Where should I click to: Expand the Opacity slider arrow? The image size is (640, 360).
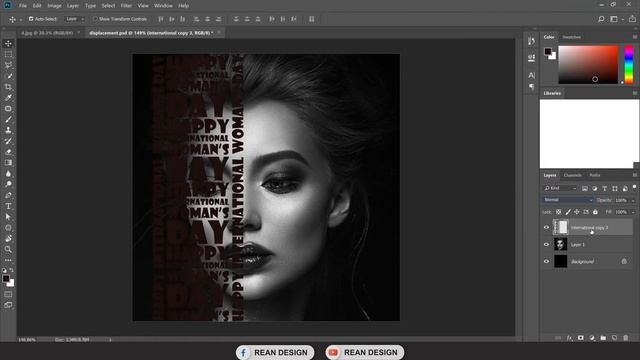coord(633,200)
